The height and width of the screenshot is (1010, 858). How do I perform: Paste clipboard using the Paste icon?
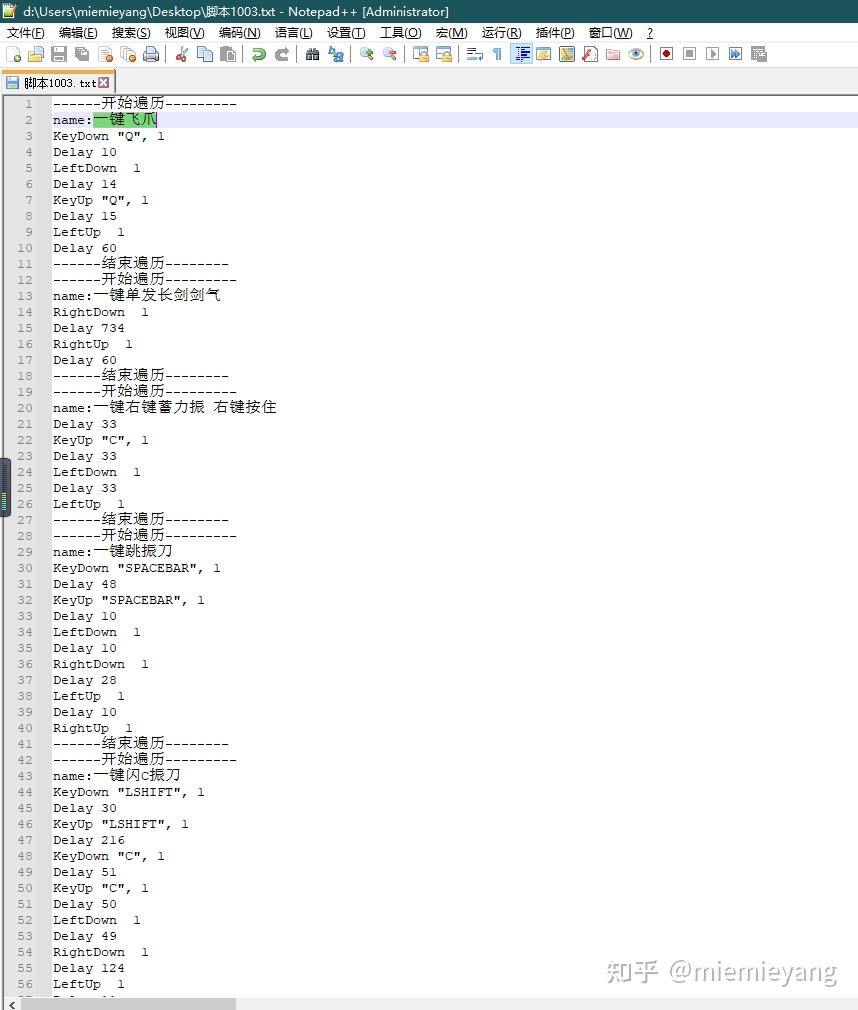(x=228, y=55)
